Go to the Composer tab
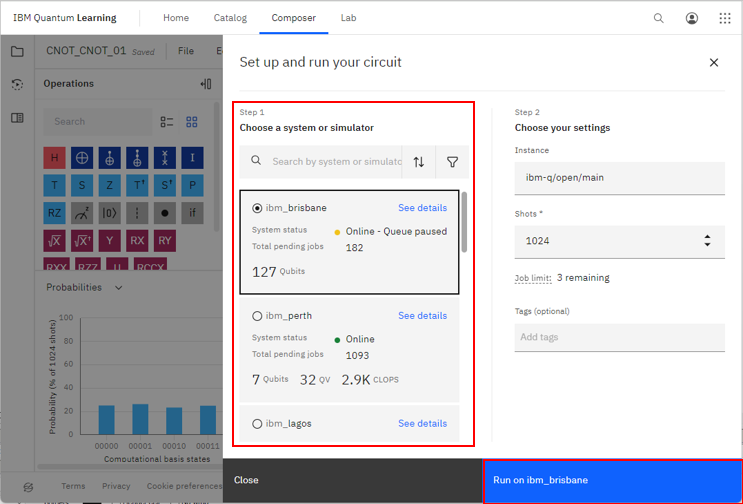The image size is (743, 504). pyautogui.click(x=293, y=18)
